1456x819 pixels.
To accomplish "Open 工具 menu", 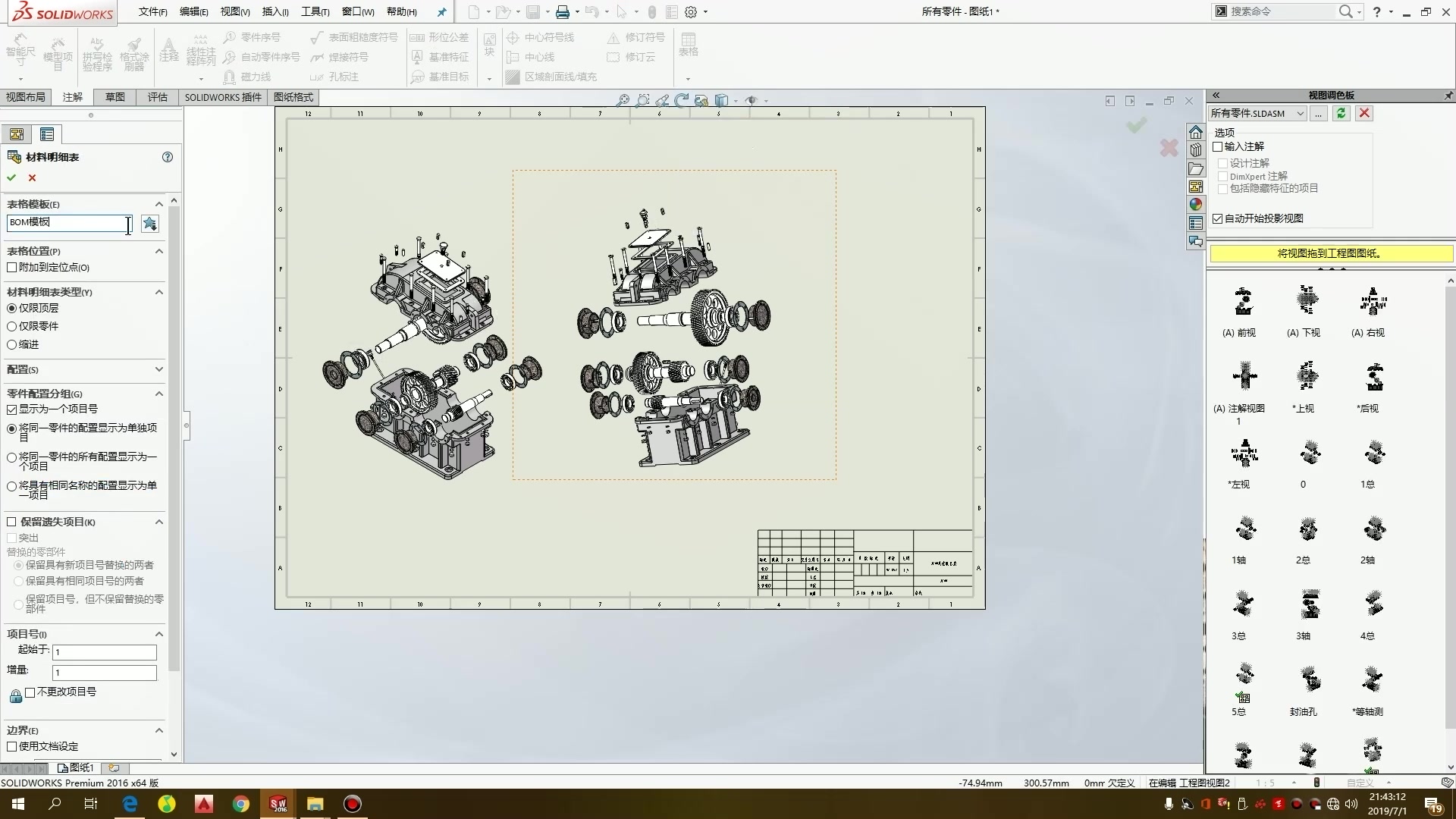I will pos(315,12).
